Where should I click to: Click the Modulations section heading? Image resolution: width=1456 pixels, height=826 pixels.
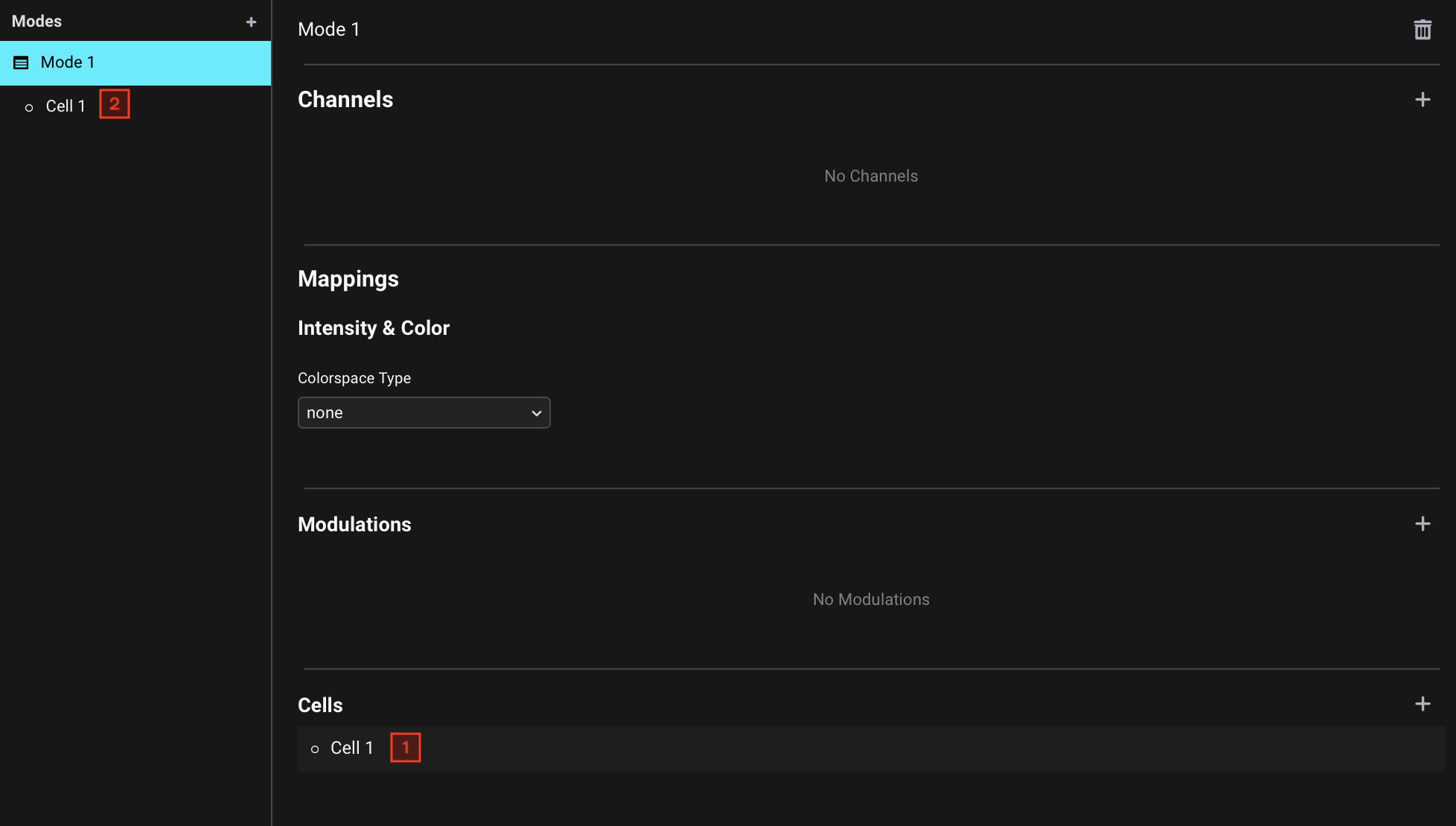point(354,525)
